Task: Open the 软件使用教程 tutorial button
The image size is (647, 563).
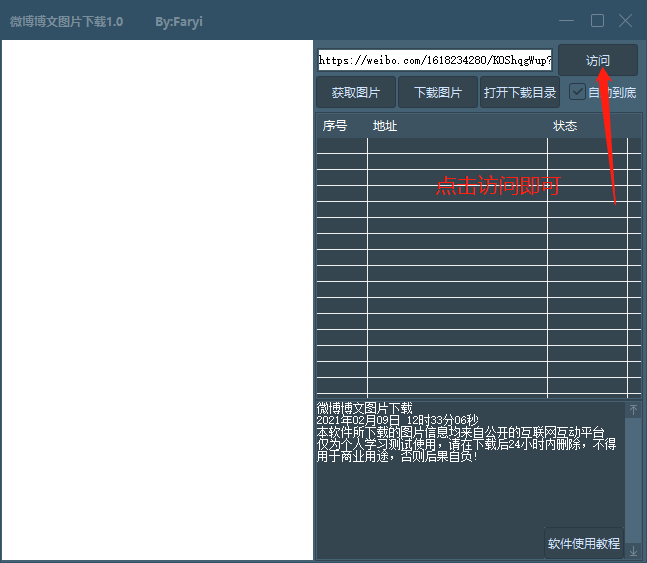Action: [x=583, y=543]
